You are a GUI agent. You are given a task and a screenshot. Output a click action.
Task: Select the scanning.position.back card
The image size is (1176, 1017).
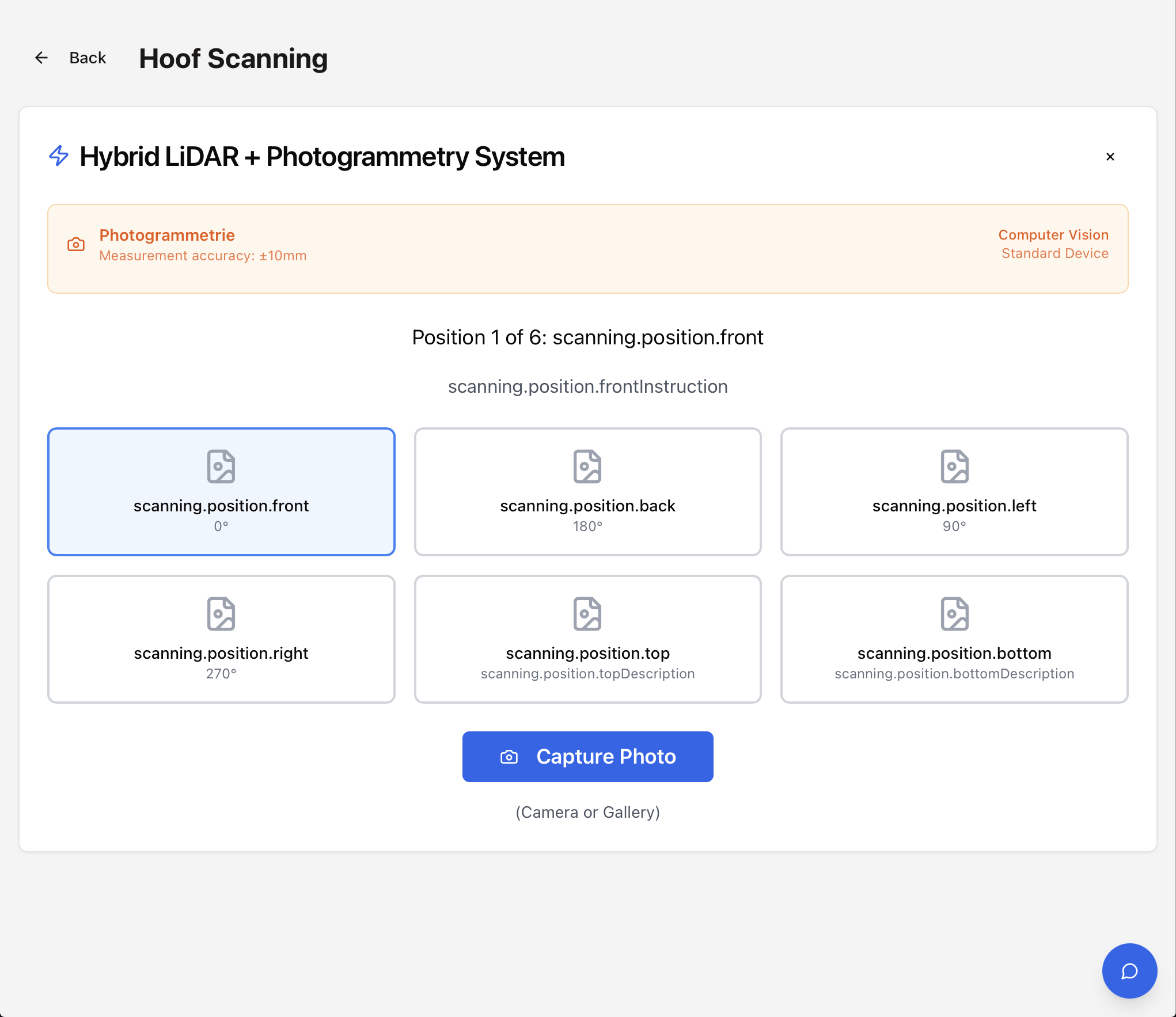coord(587,507)
